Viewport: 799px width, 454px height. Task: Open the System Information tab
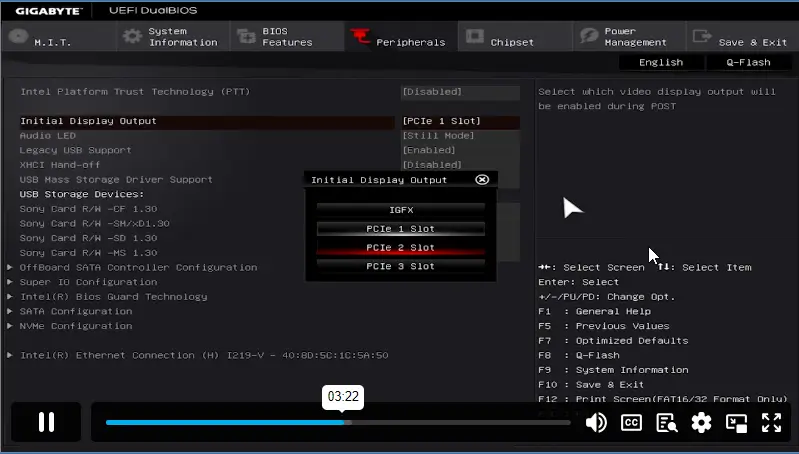[x=170, y=38]
